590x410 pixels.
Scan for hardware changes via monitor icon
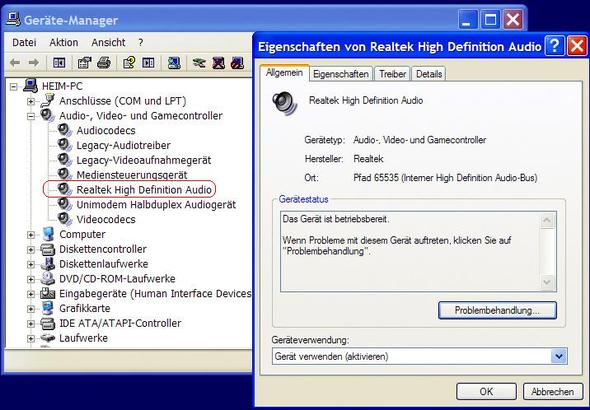click(x=174, y=63)
